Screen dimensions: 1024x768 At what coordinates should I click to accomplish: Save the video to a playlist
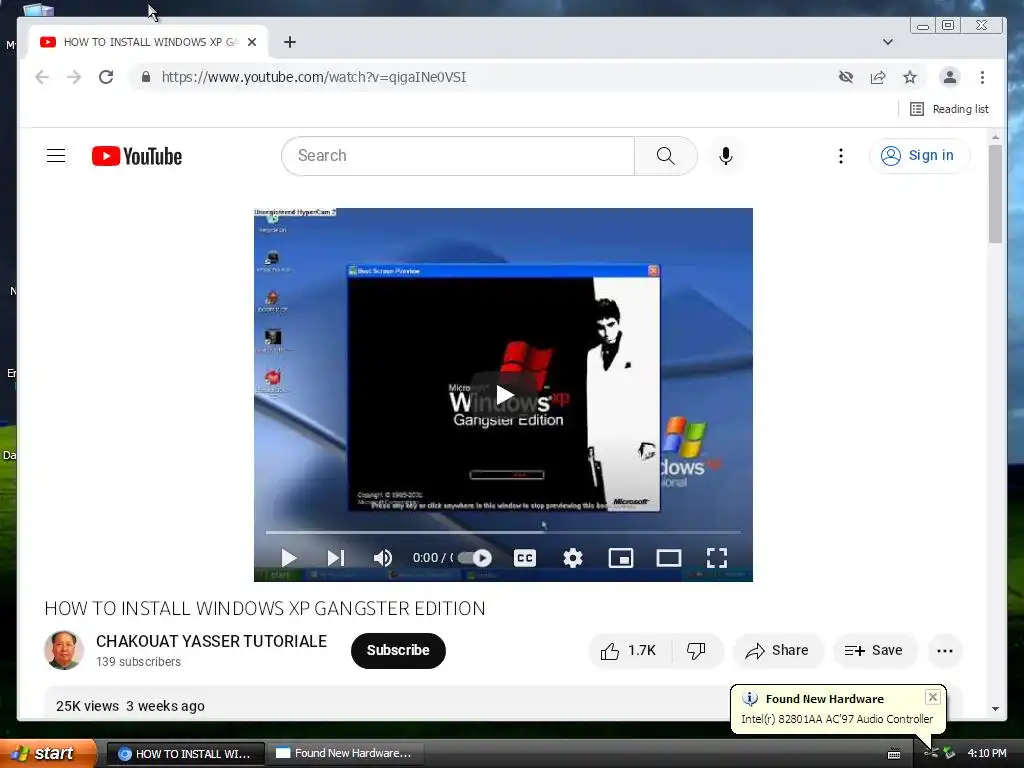pyautogui.click(x=874, y=650)
